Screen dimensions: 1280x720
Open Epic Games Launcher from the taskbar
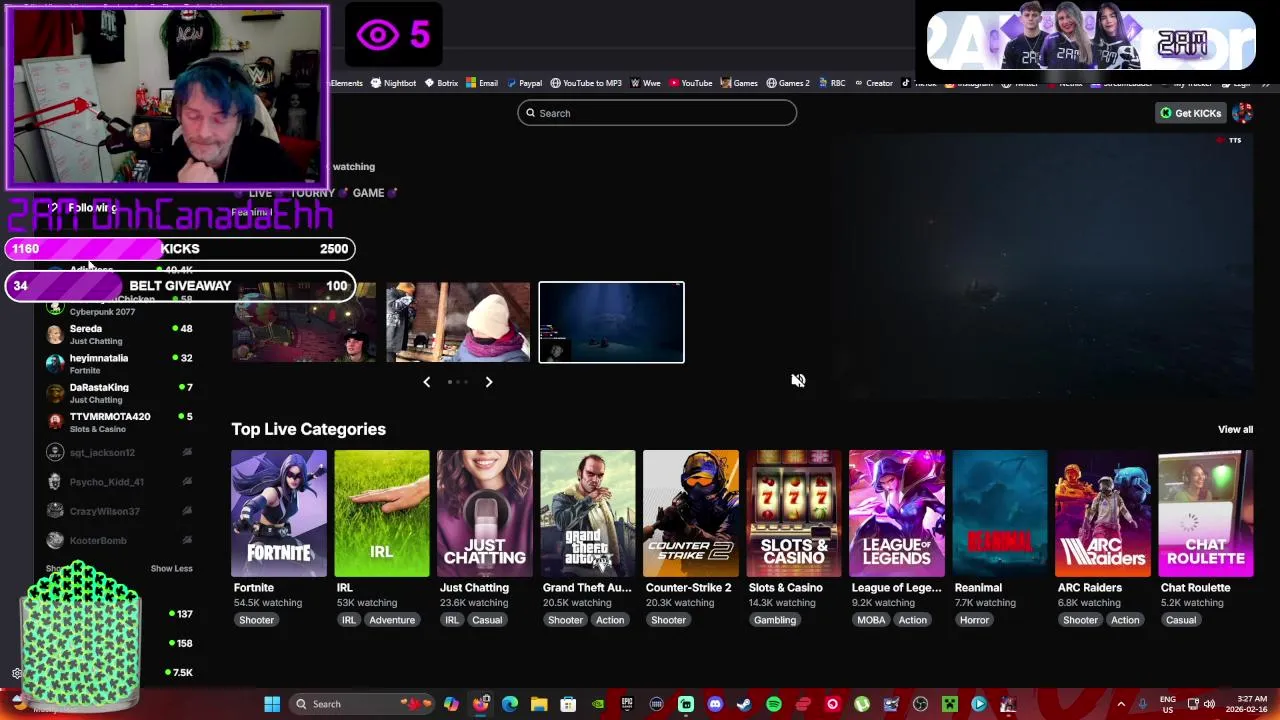coord(627,704)
